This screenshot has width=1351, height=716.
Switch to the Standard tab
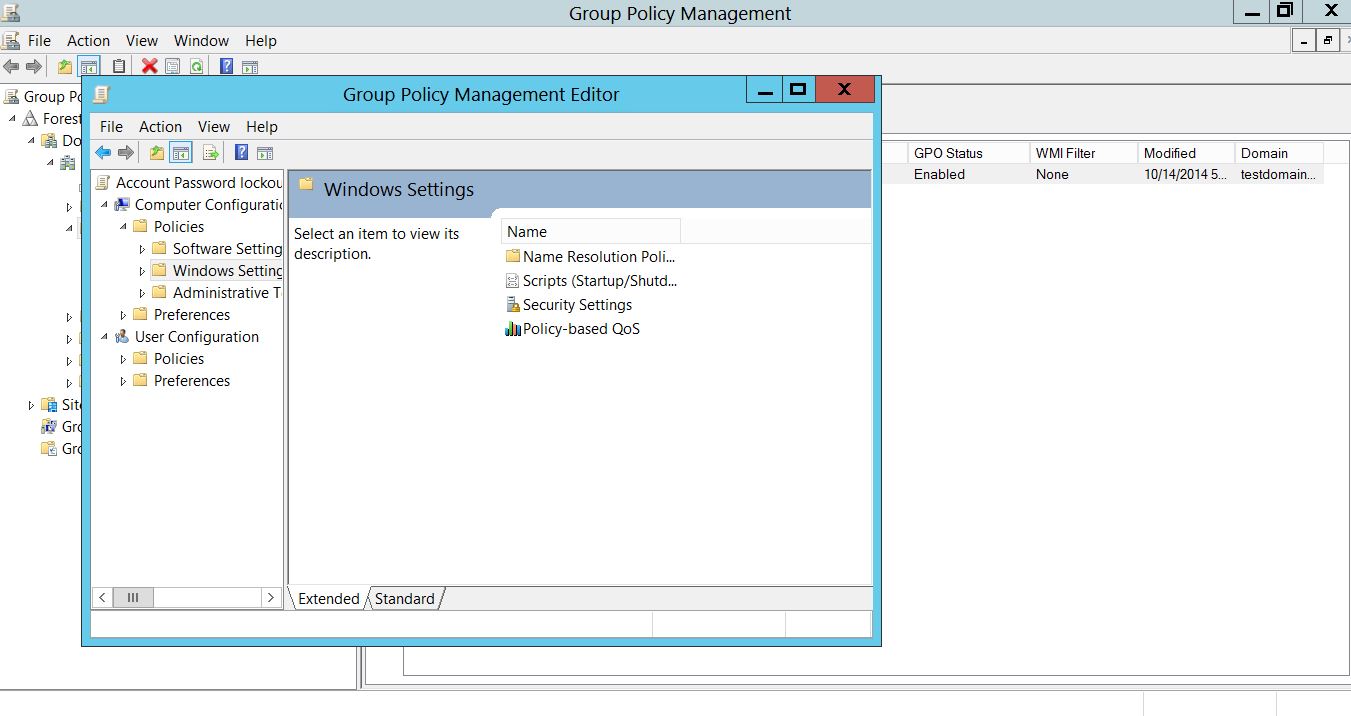(x=405, y=599)
